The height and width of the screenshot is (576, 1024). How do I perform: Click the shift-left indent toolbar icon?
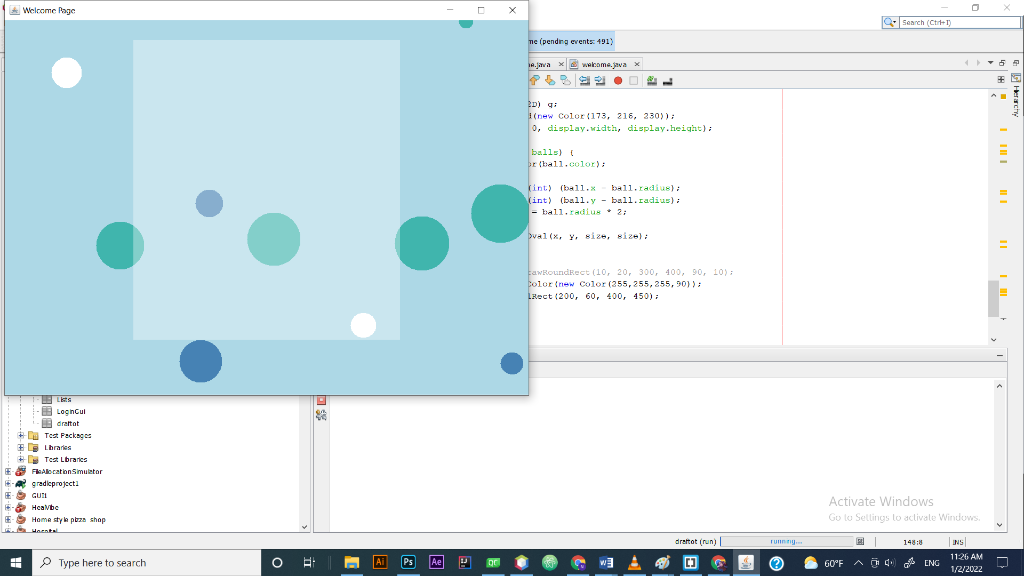[x=583, y=80]
